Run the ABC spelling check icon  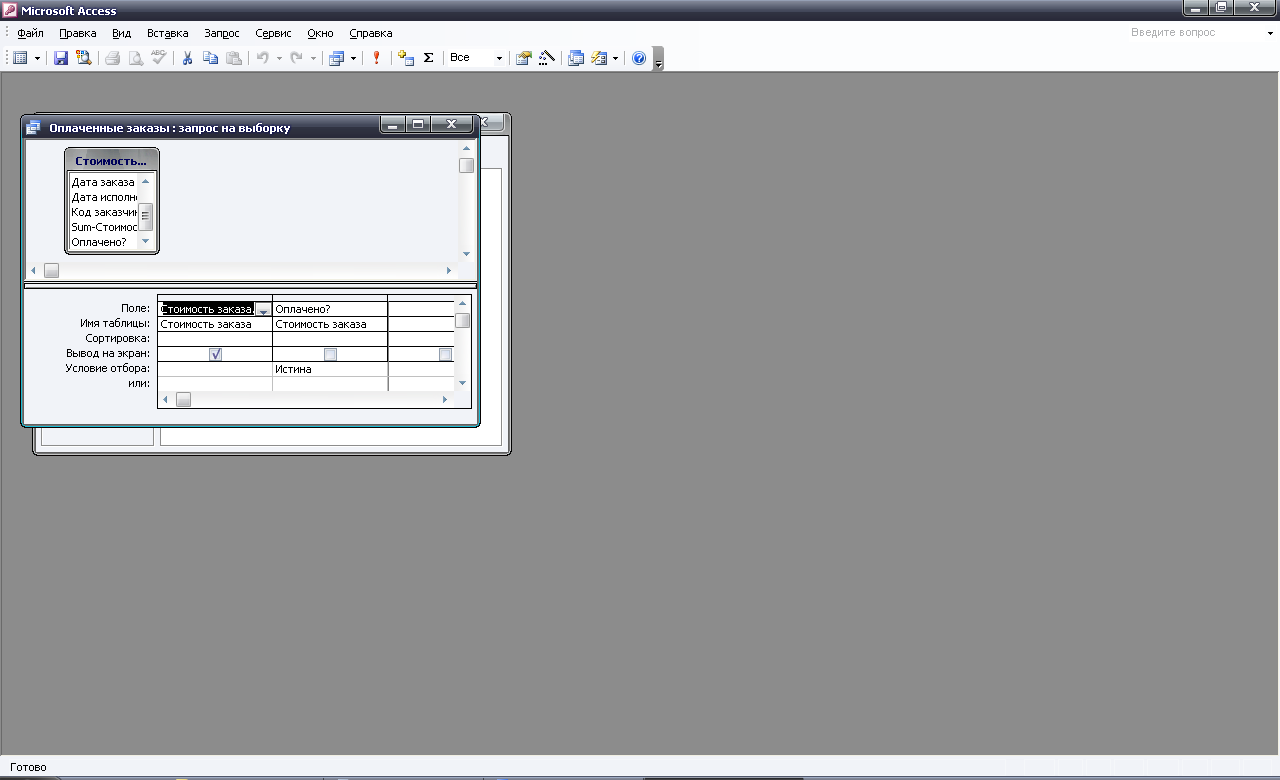(x=158, y=58)
